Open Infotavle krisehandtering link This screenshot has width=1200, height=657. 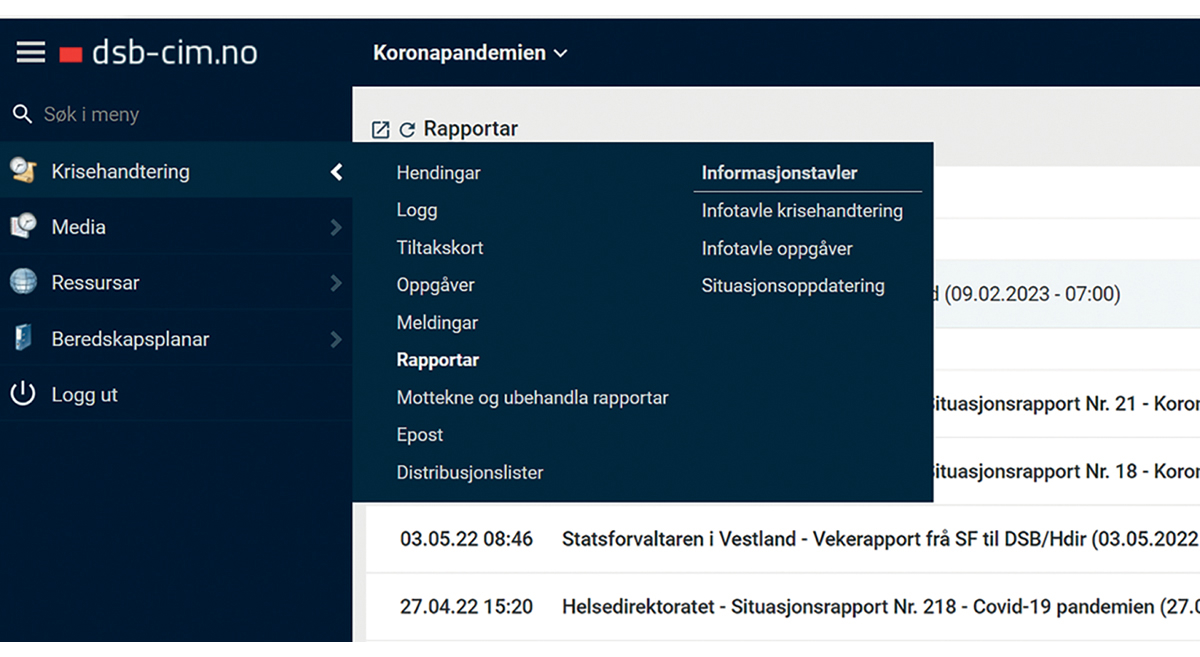click(801, 211)
